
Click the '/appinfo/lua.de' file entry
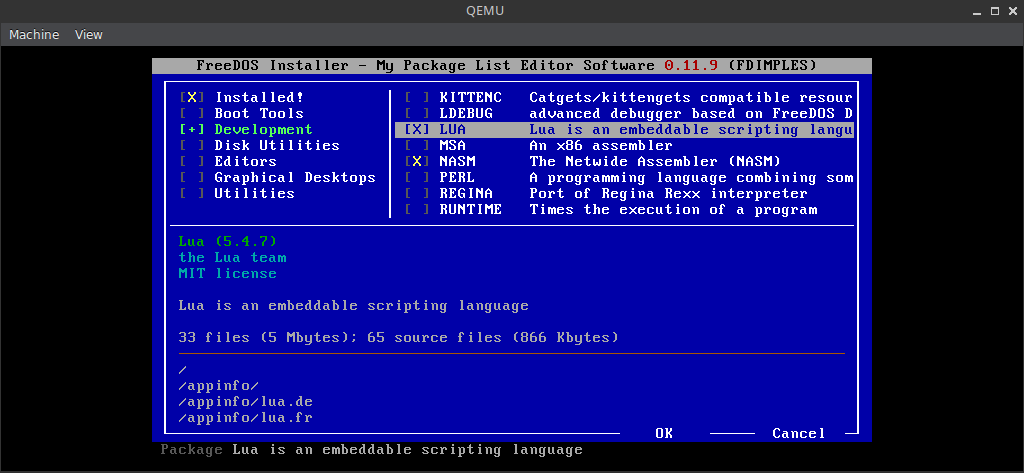[x=246, y=402]
